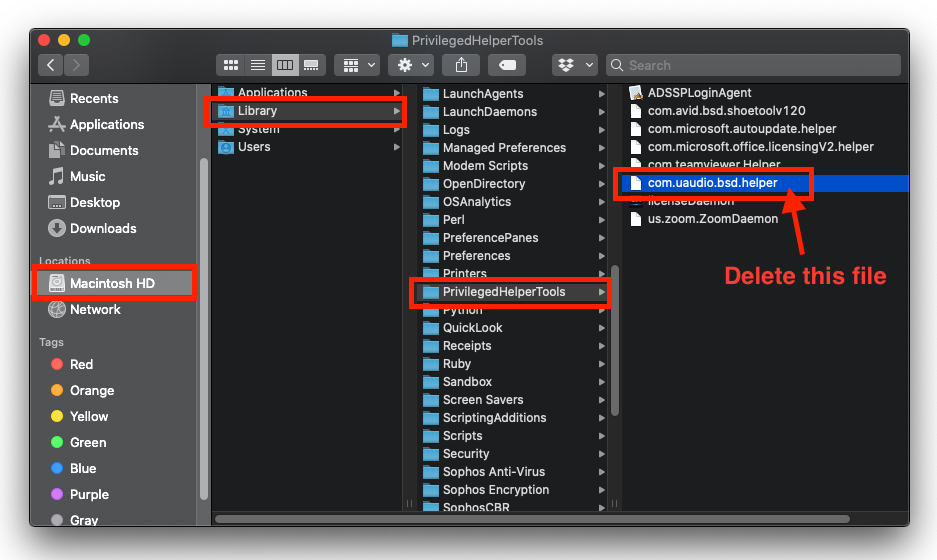
Task: Switch to icon view in toolbar
Action: (x=231, y=65)
